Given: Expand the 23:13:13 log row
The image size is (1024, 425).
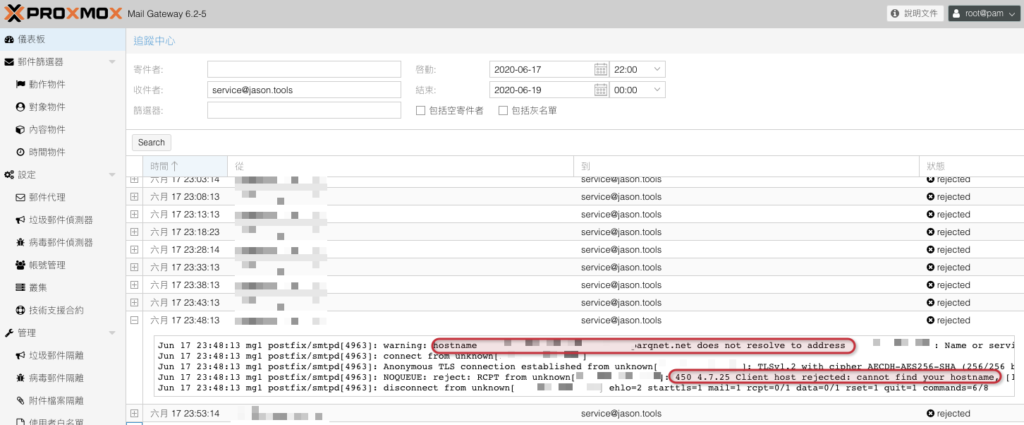Looking at the screenshot, I should pyautogui.click(x=135, y=214).
